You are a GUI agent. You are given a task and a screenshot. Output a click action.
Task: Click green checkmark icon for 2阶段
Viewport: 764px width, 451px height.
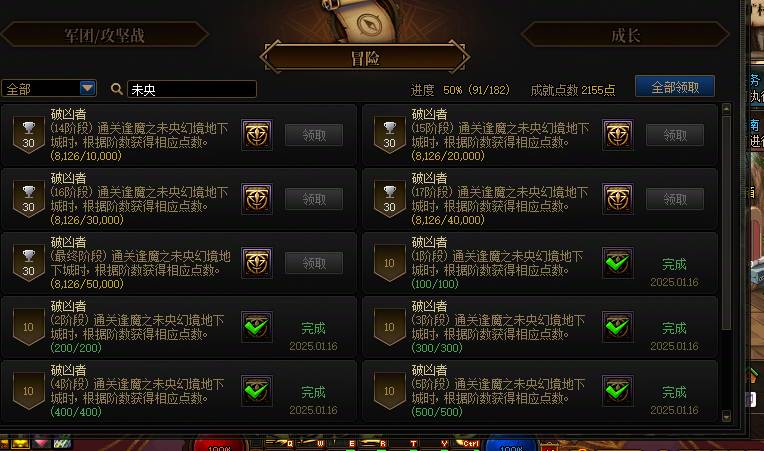(x=257, y=327)
